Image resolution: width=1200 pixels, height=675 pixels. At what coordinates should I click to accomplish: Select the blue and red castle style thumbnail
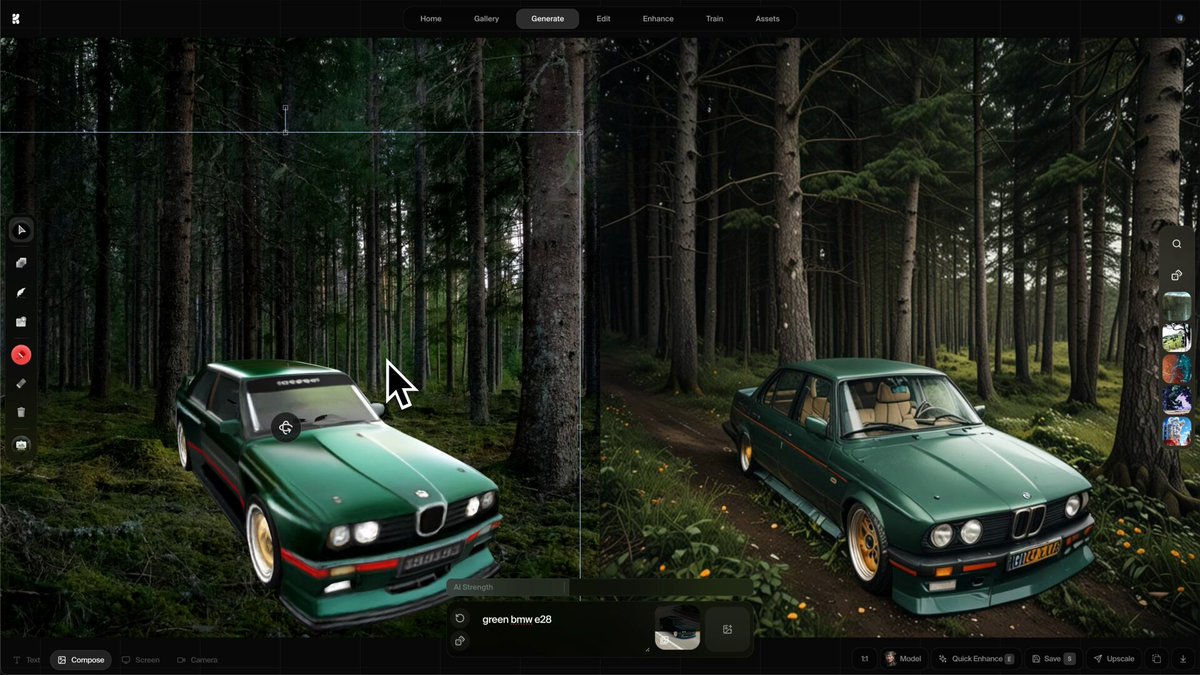[1177, 432]
